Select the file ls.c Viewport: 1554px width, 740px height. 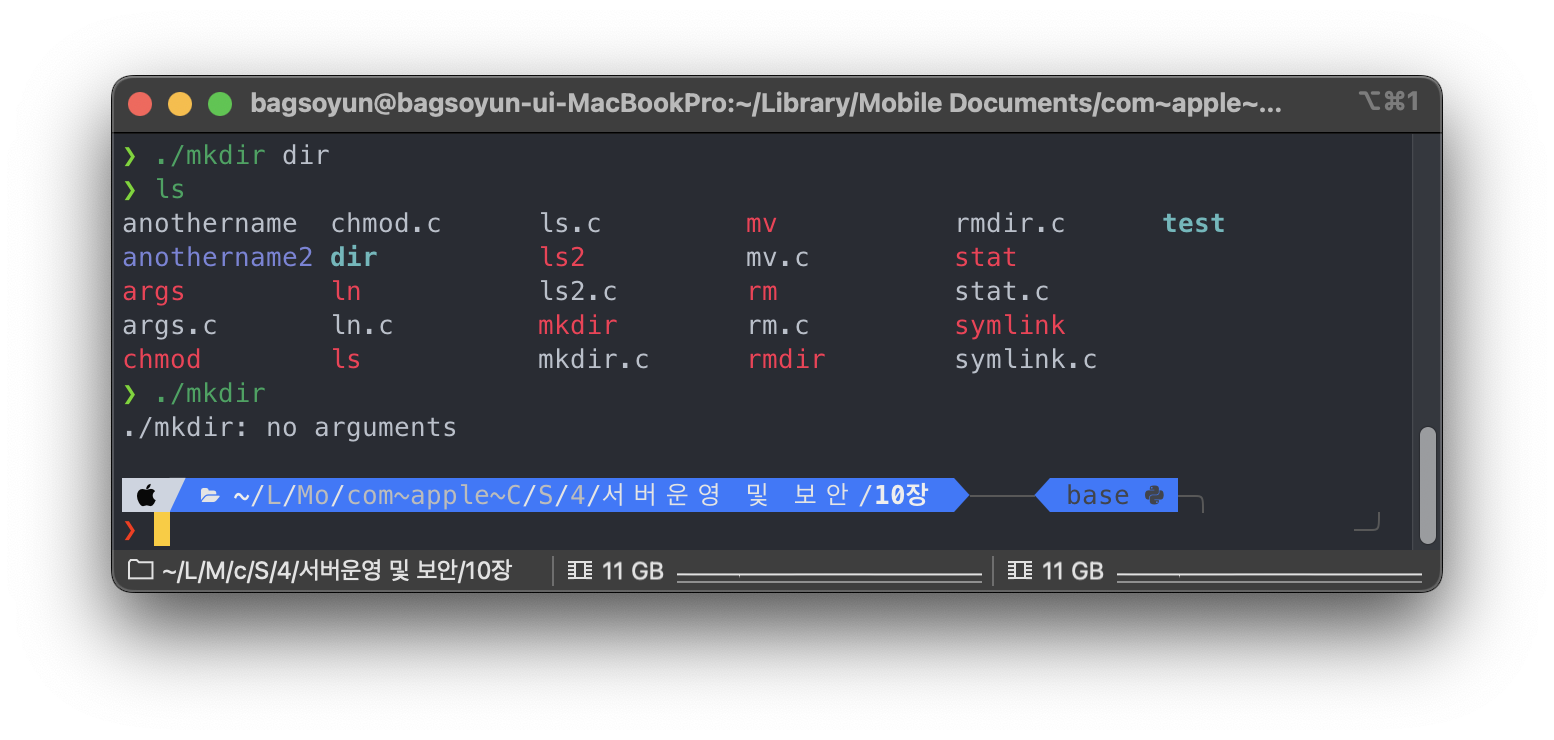[x=570, y=223]
